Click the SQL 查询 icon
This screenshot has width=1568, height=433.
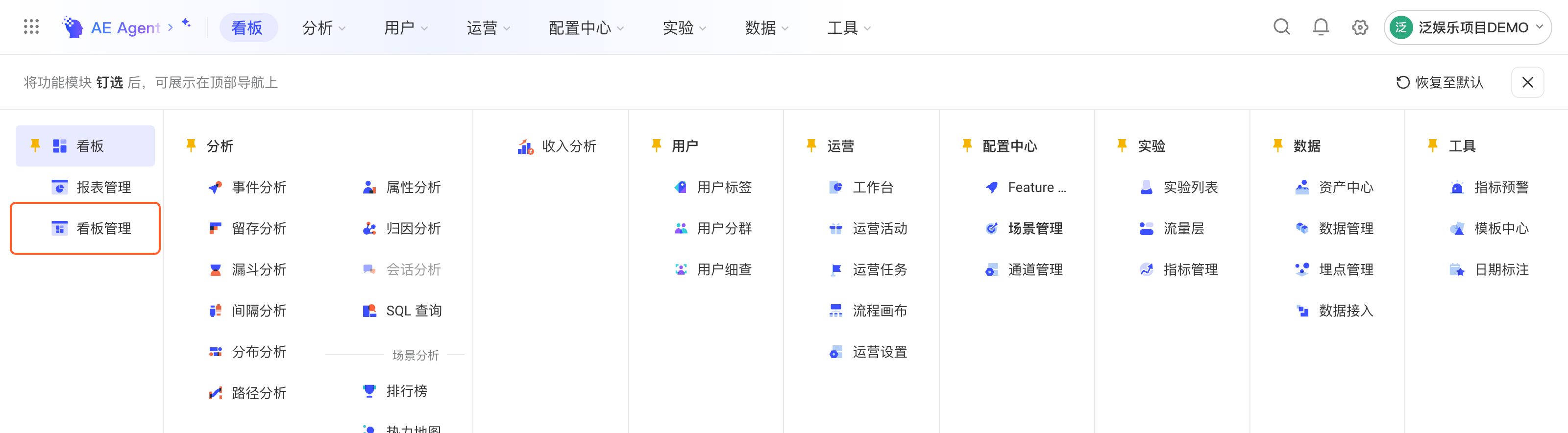(369, 311)
